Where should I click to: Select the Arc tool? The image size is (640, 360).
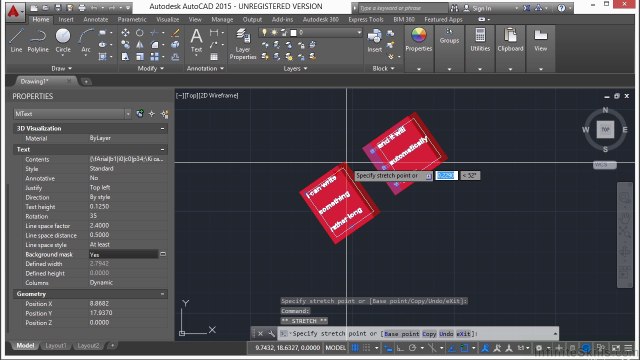(x=86, y=40)
